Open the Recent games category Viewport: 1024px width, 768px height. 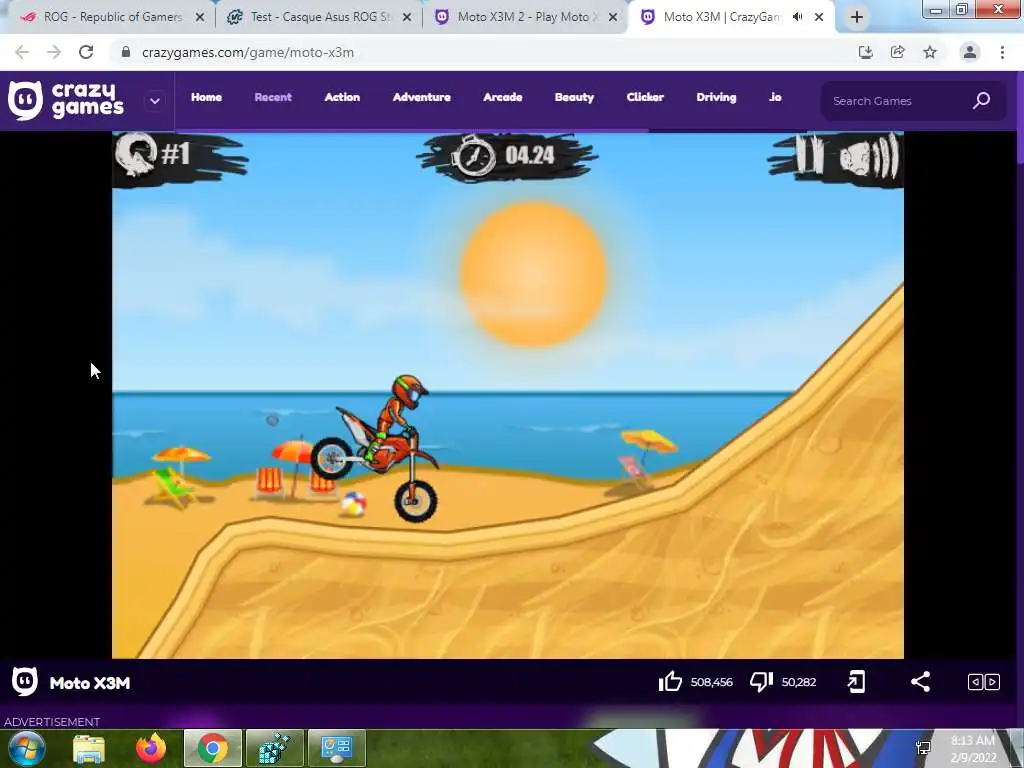(273, 97)
